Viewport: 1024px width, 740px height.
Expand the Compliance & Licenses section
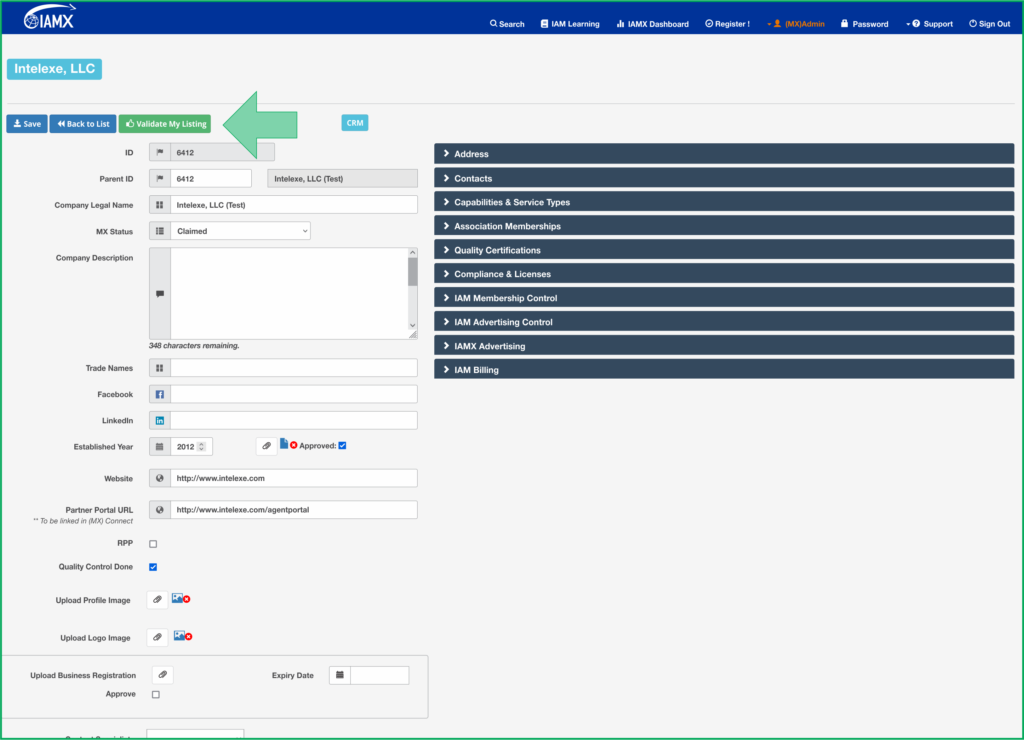(x=724, y=274)
